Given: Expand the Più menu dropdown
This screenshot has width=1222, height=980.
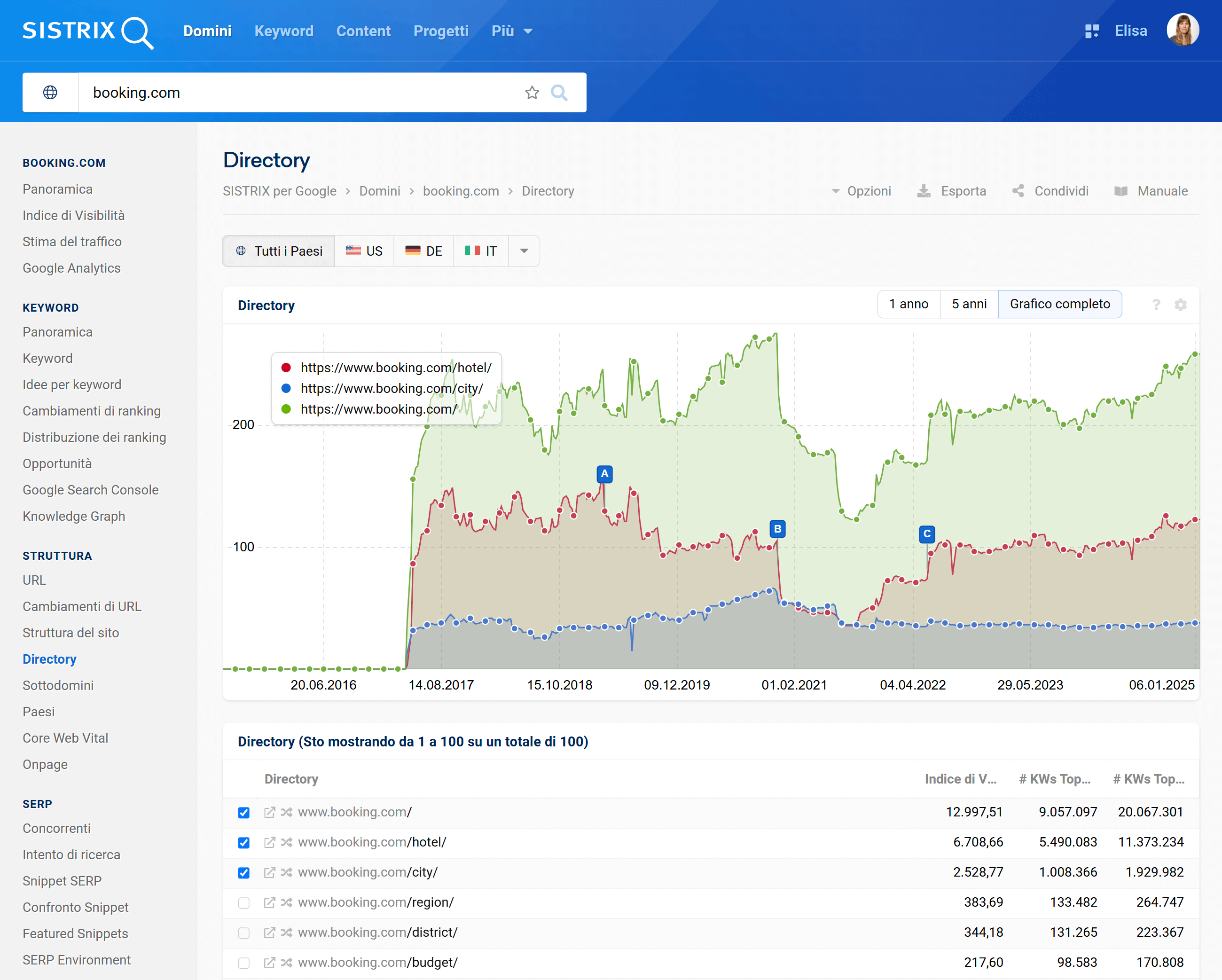Looking at the screenshot, I should (x=512, y=31).
